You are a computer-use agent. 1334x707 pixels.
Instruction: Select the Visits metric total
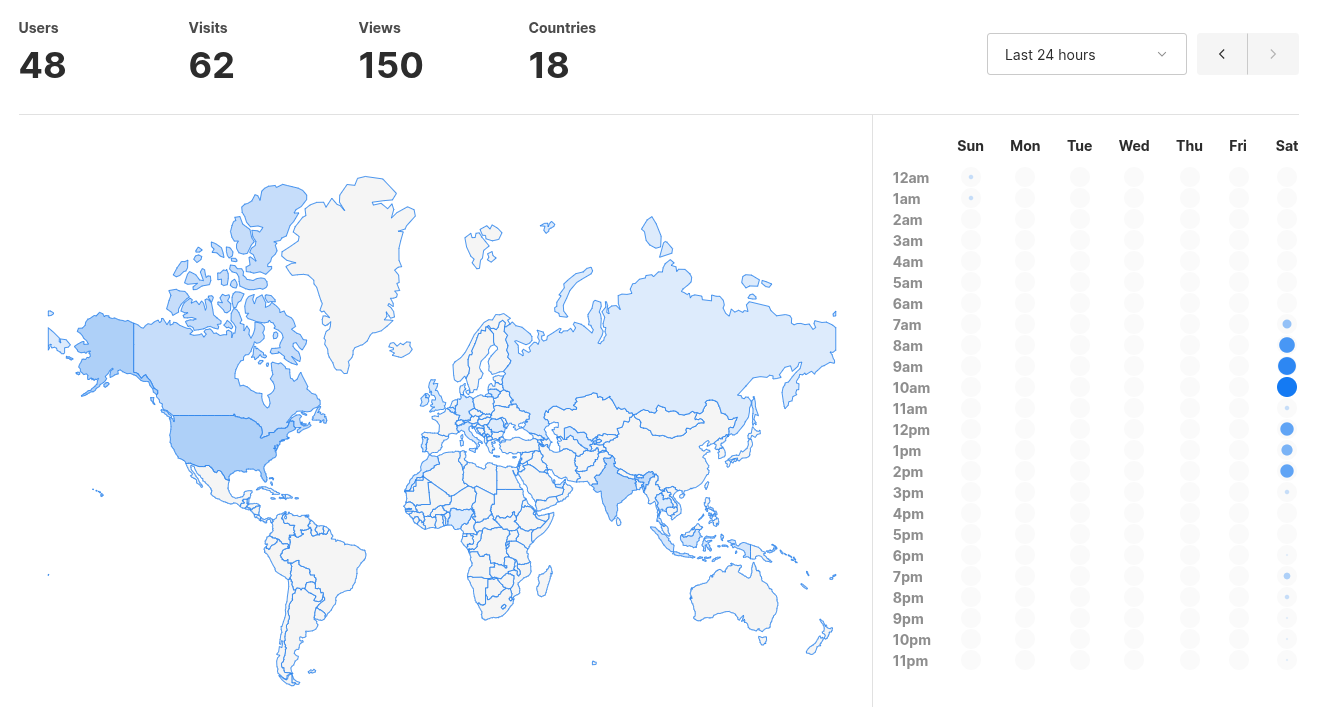(x=211, y=65)
